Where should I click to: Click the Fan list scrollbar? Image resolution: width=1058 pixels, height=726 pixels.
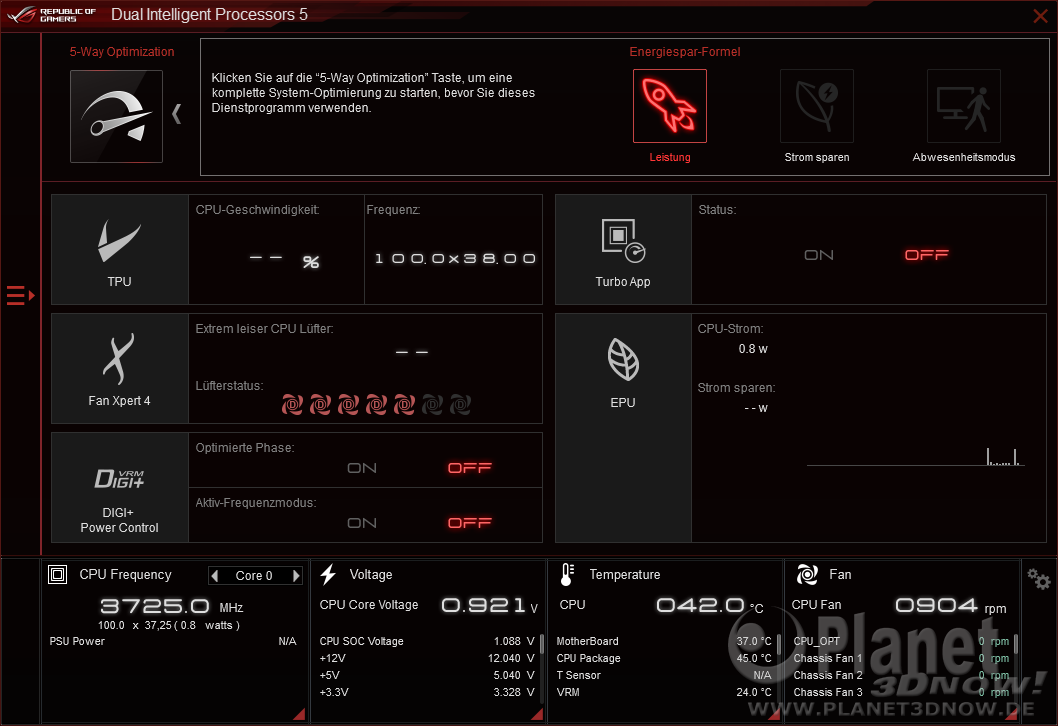pyautogui.click(x=1015, y=644)
